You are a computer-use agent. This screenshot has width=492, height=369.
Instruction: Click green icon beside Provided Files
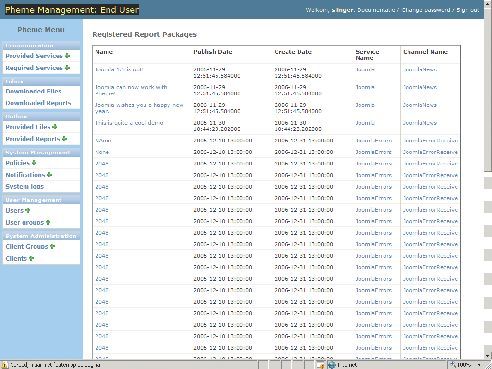[x=55, y=127]
